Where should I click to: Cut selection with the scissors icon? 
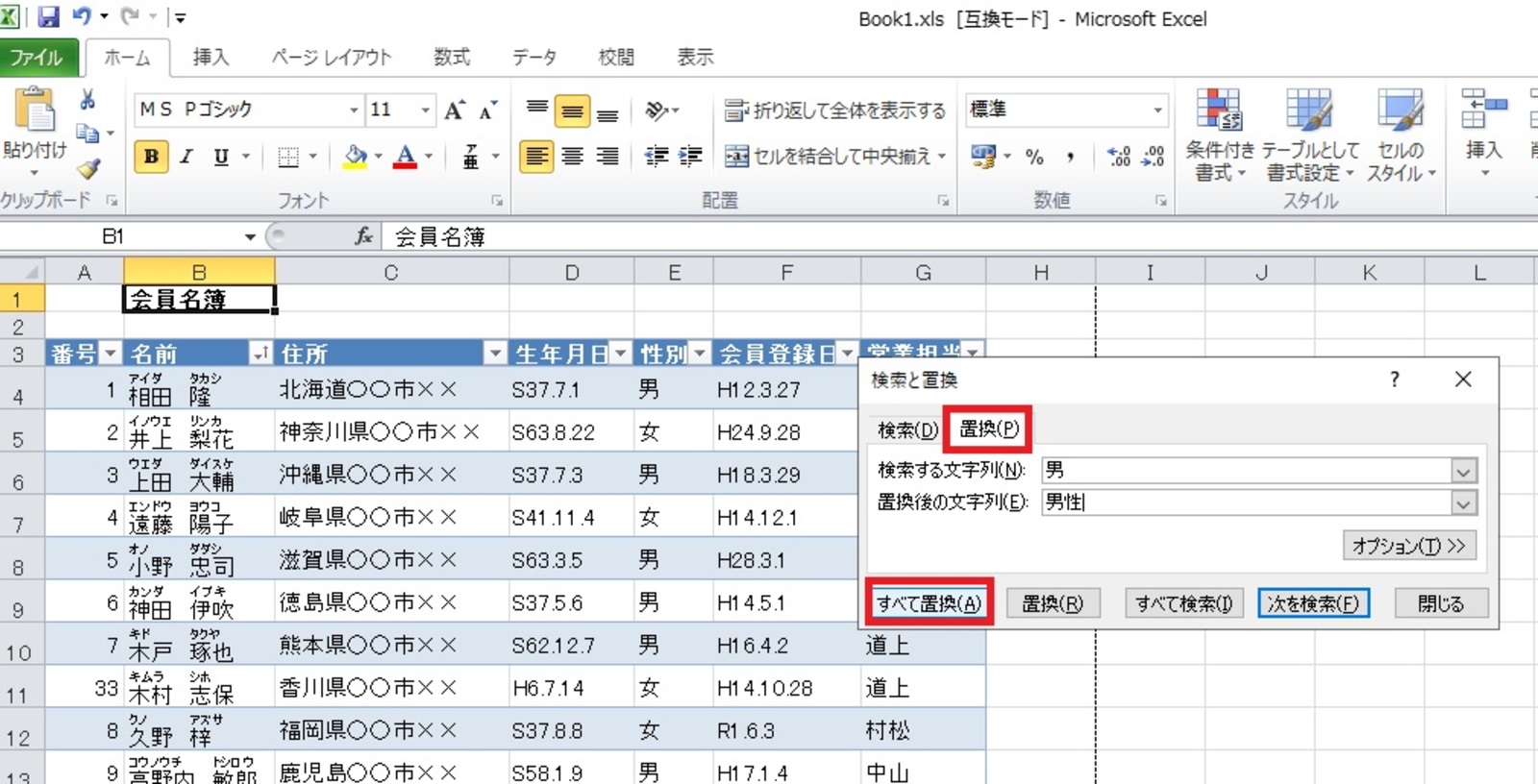click(x=87, y=100)
